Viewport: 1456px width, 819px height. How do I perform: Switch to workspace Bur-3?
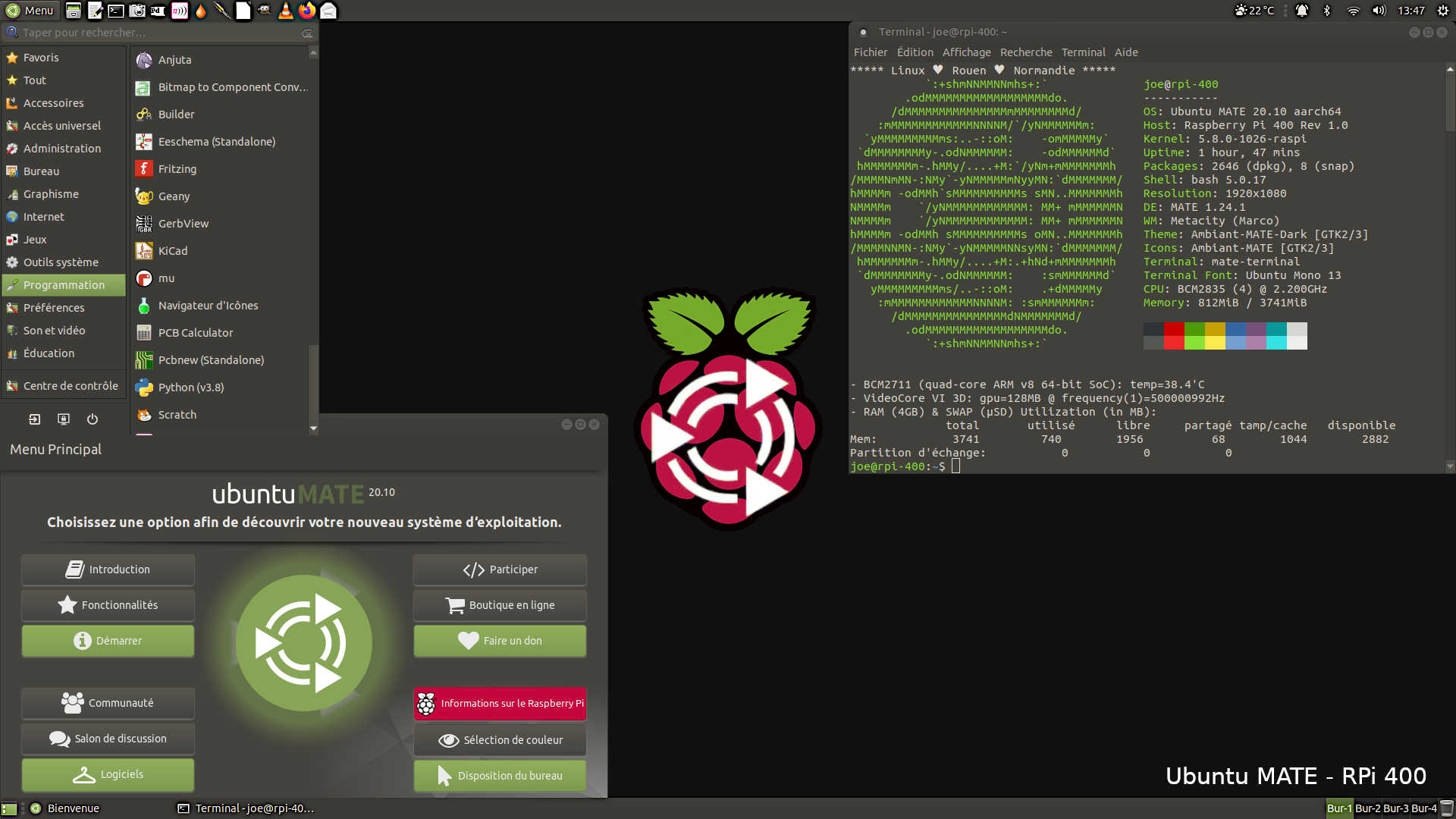pyautogui.click(x=1396, y=808)
